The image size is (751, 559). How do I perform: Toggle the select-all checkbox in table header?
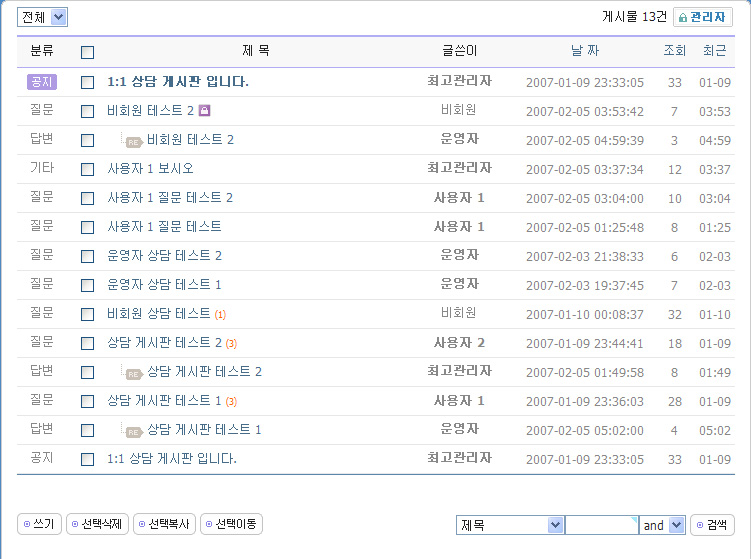click(x=87, y=52)
